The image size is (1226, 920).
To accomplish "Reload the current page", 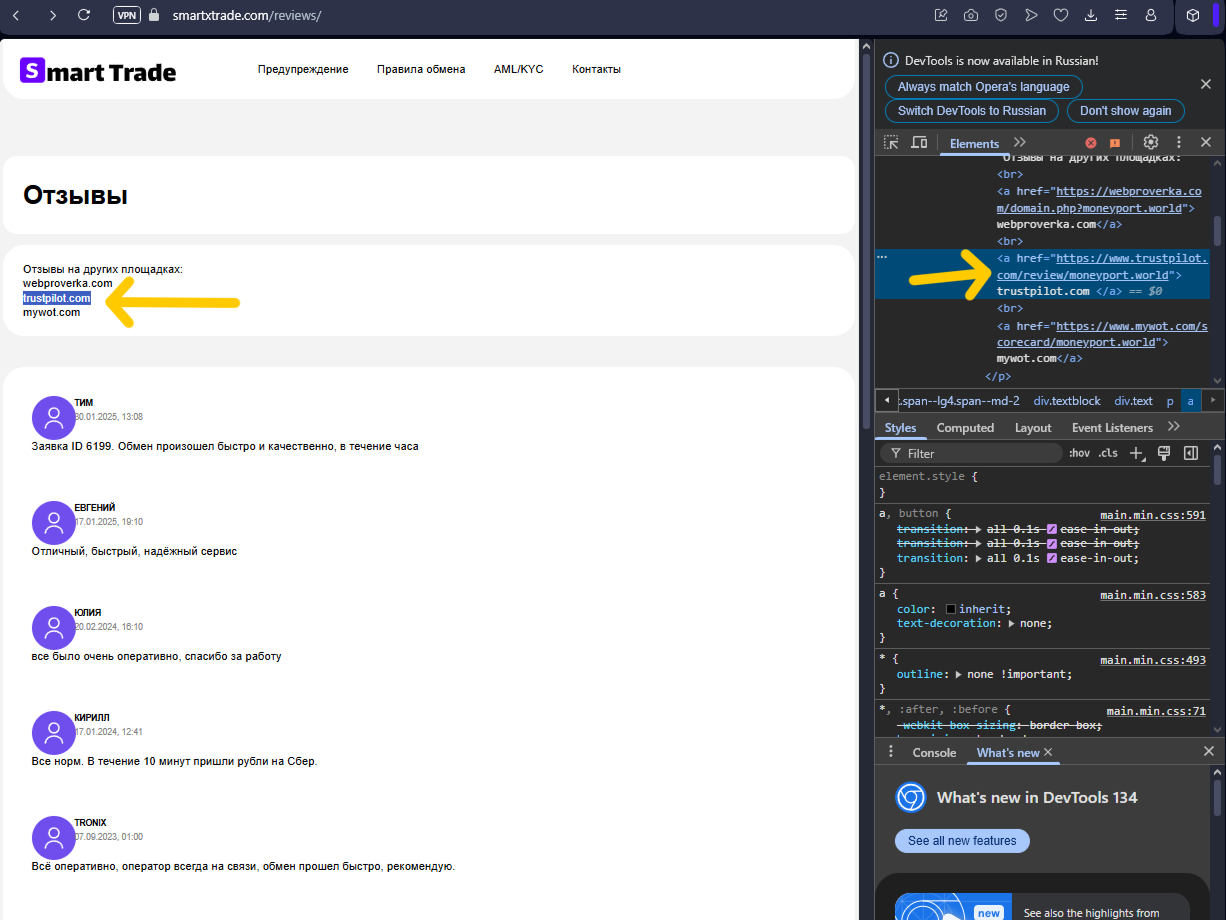I will pyautogui.click(x=84, y=15).
